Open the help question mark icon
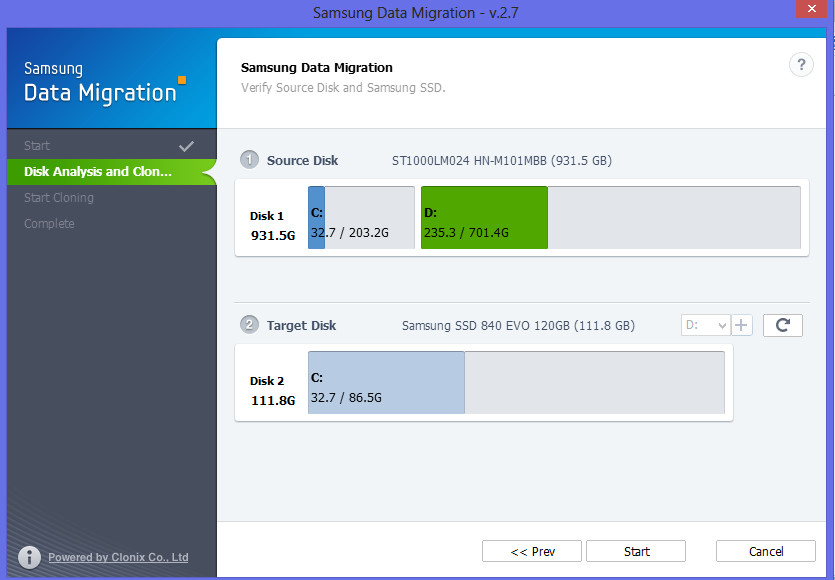The height and width of the screenshot is (580, 835). click(x=801, y=64)
